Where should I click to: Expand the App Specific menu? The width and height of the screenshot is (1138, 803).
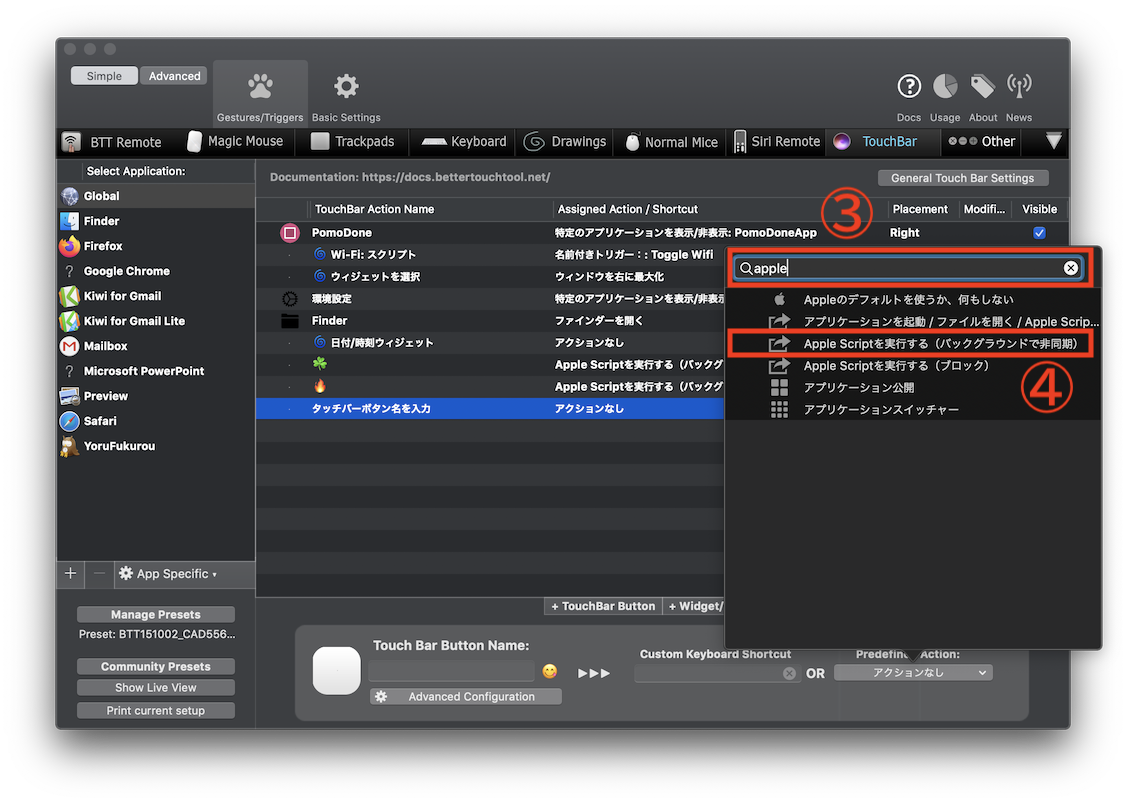coord(167,574)
